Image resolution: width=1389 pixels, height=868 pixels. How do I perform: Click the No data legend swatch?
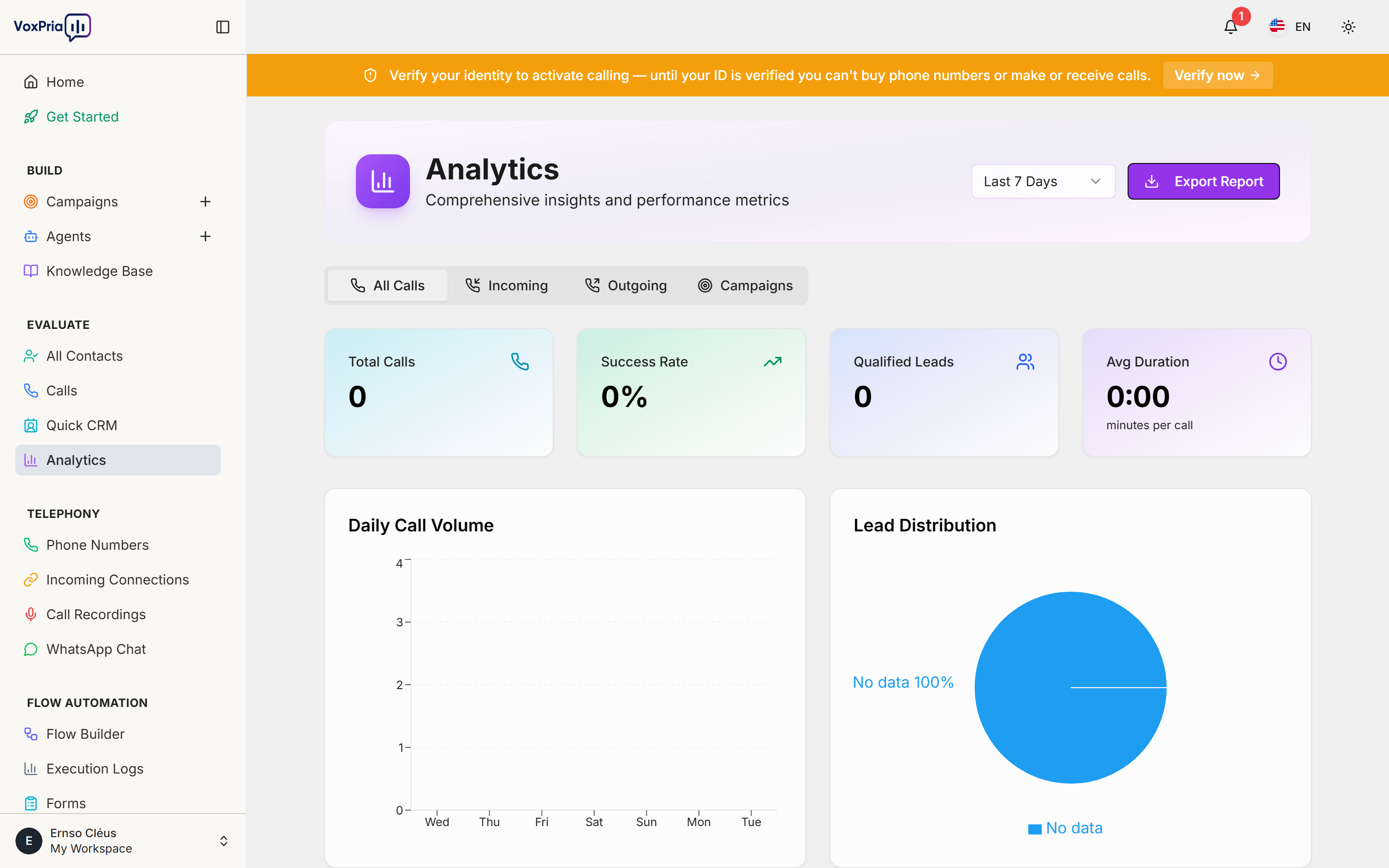(x=1035, y=829)
